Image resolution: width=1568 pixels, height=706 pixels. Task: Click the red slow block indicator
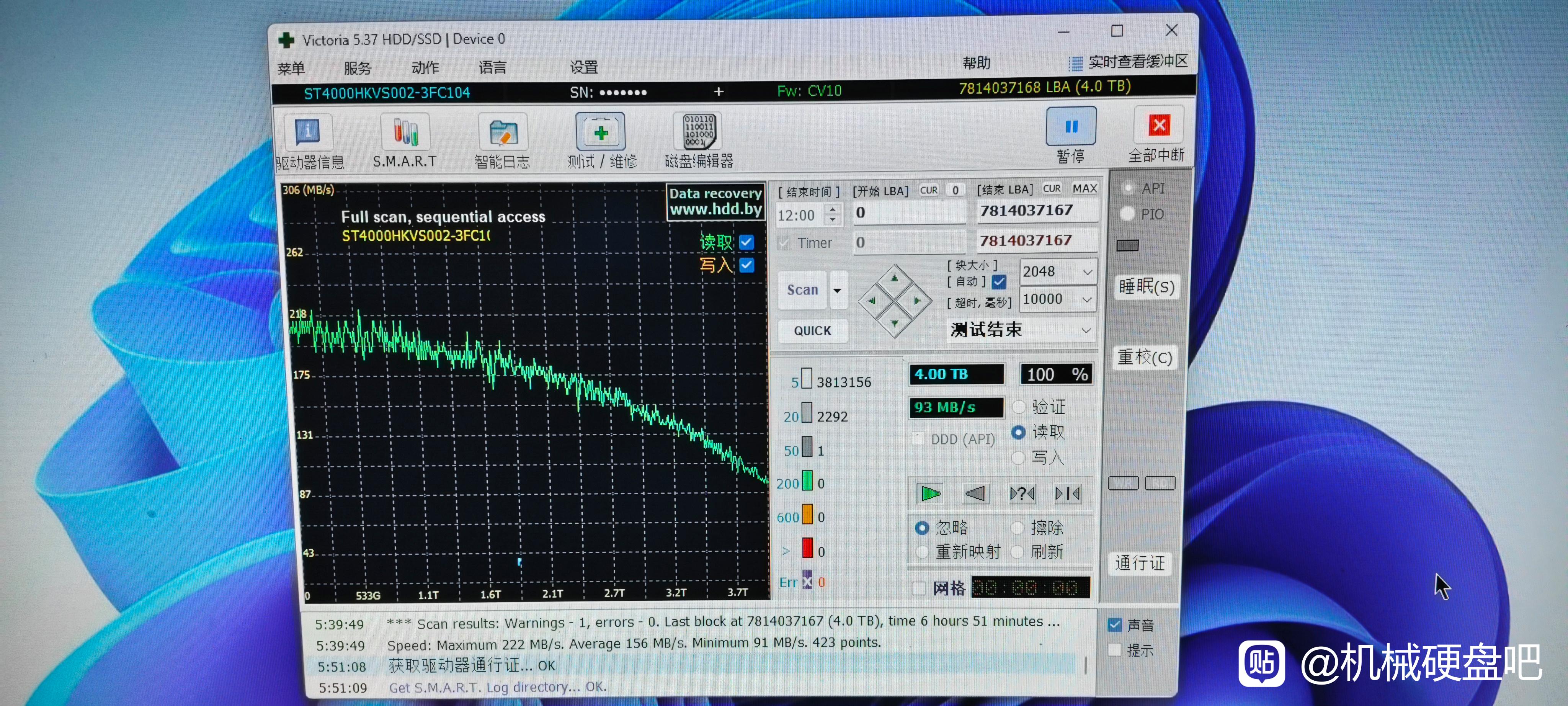pos(807,548)
